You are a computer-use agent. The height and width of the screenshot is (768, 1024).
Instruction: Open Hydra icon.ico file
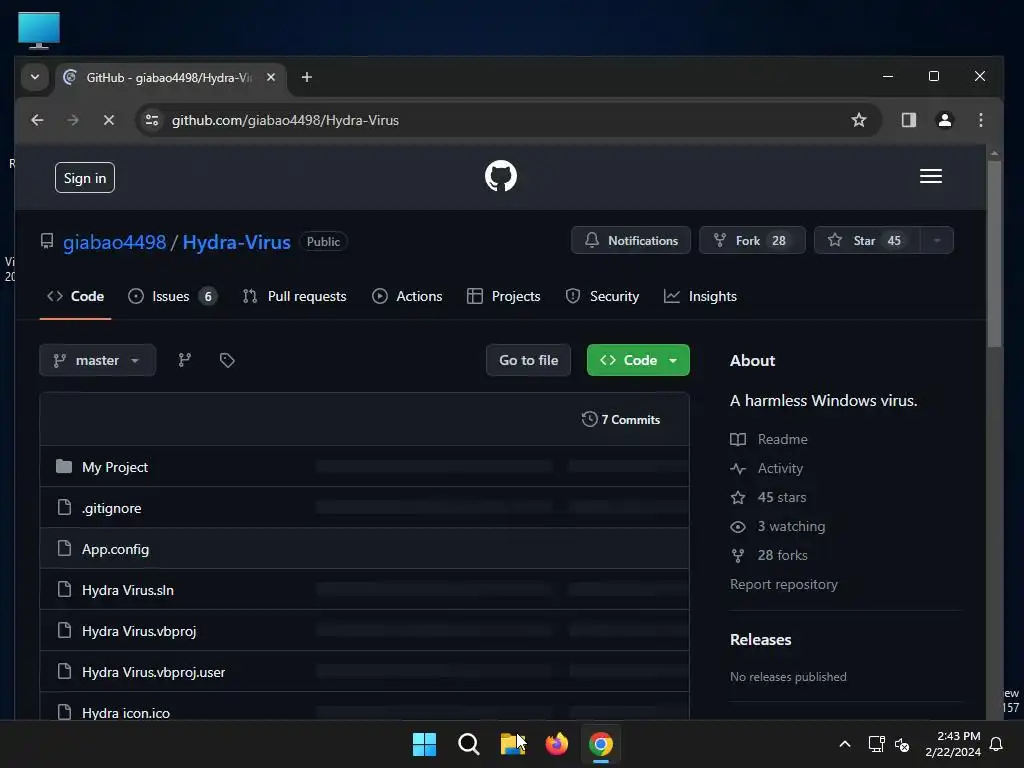[x=126, y=712]
